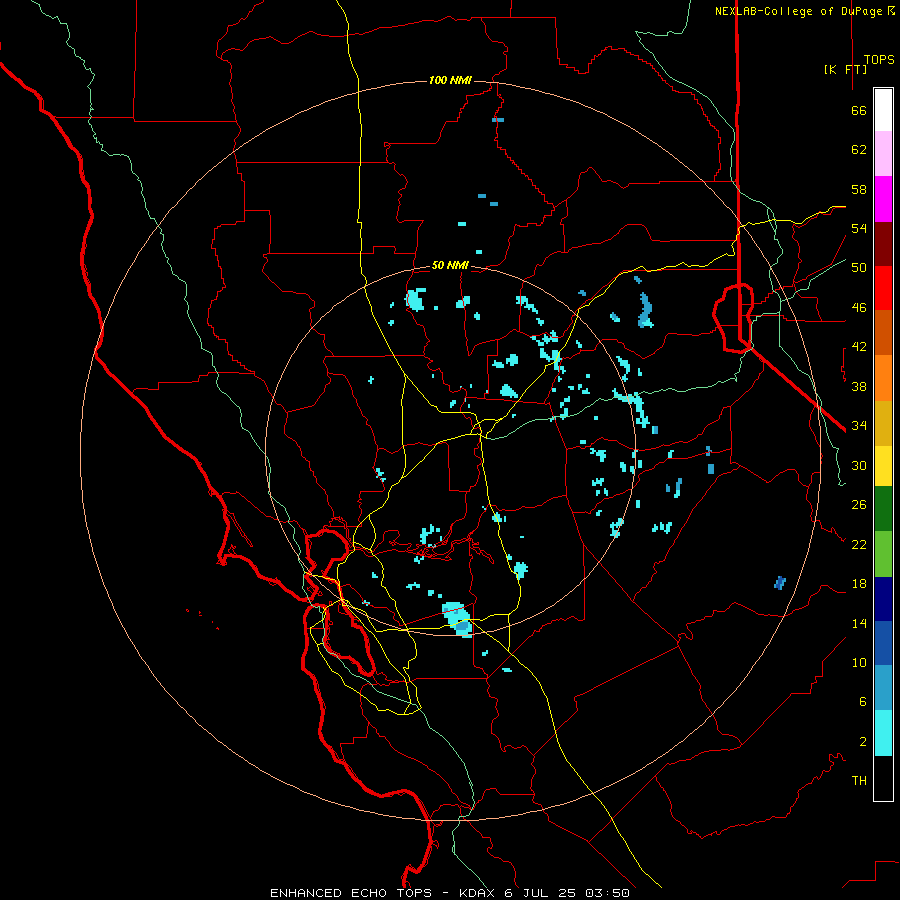This screenshot has height=900, width=900.
Task: Click the legend value 46
Action: tap(859, 308)
